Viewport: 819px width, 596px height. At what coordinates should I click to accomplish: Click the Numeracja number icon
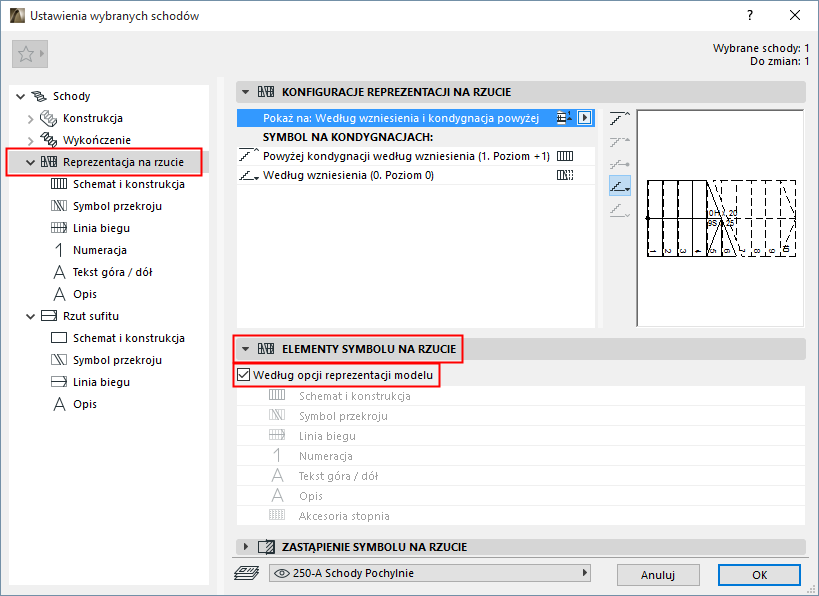click(x=59, y=250)
